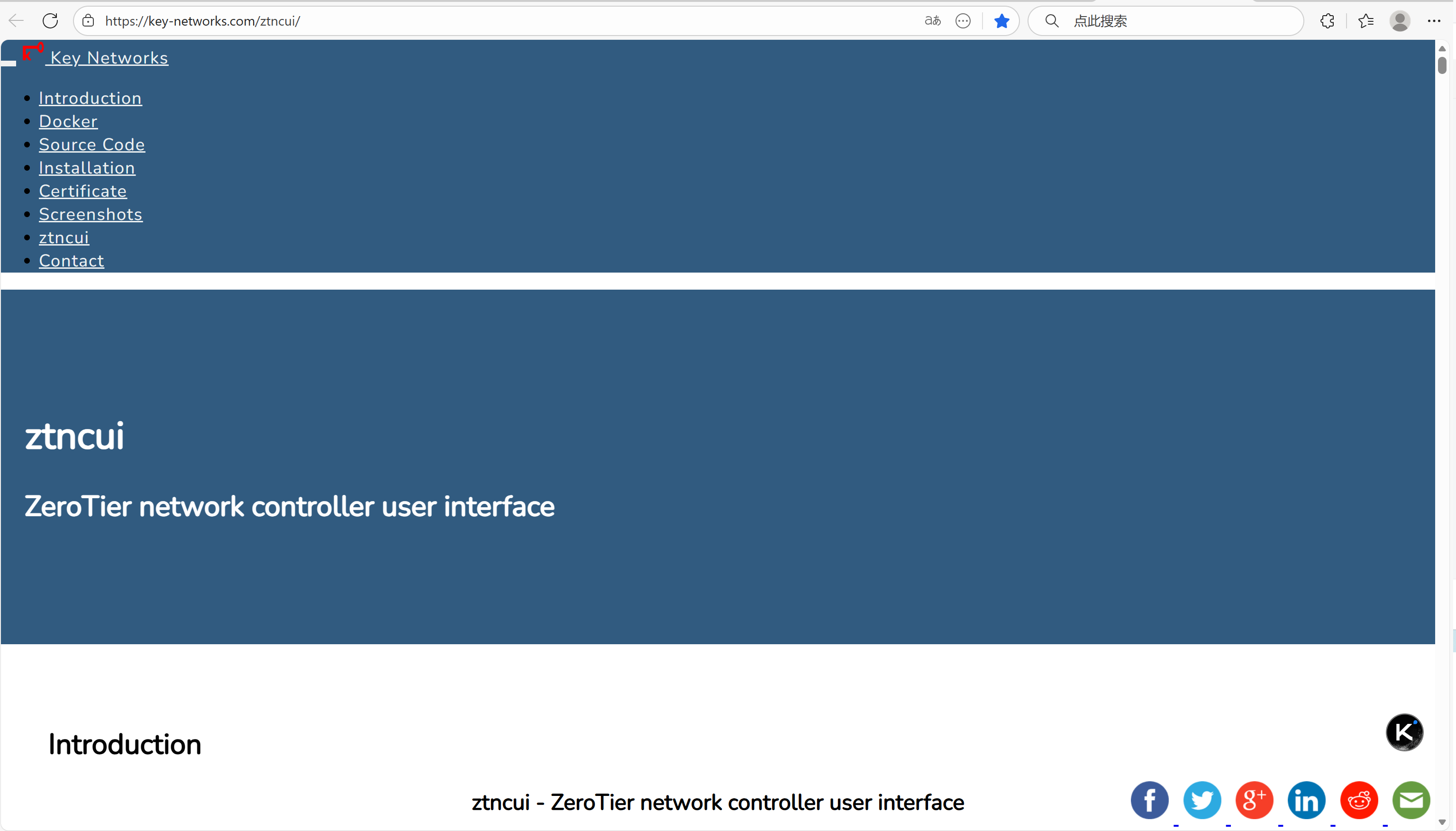Screen dimensions: 1456x831
Task: Refresh the browser page
Action: click(x=50, y=21)
